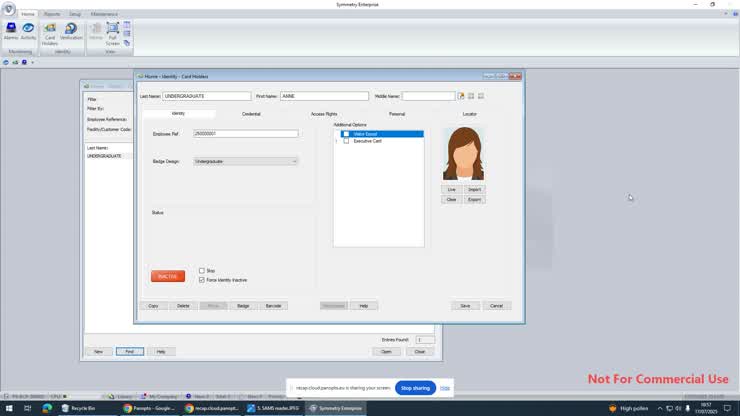
Task: Click the Employee Ref input field
Action: point(245,134)
